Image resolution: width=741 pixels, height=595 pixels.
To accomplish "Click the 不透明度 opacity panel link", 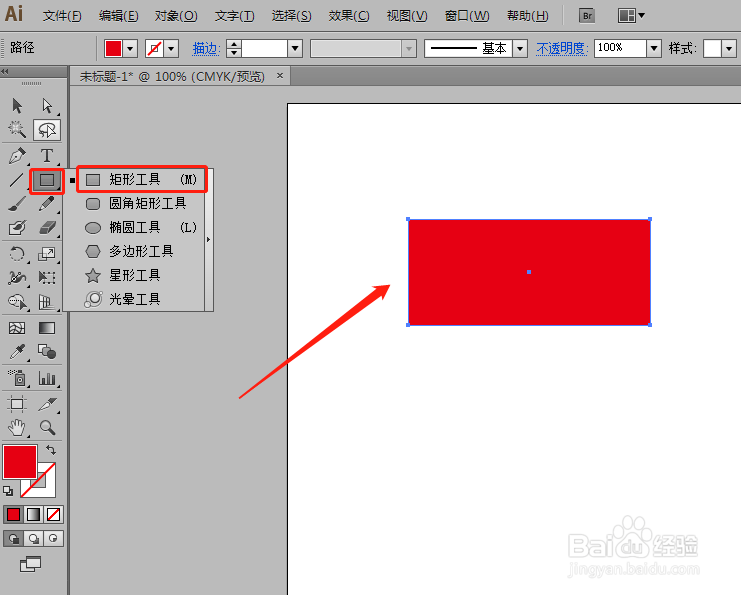I will tap(562, 48).
